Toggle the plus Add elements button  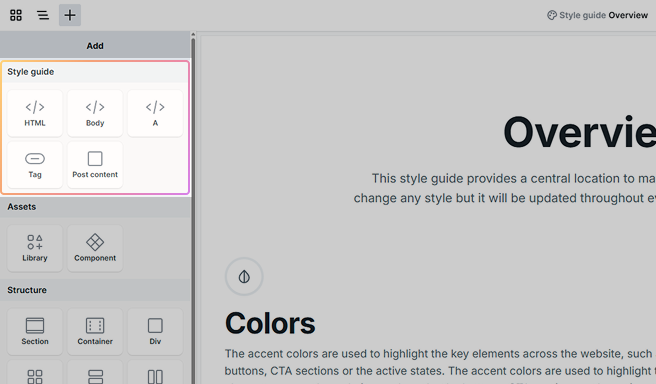pyautogui.click(x=70, y=15)
